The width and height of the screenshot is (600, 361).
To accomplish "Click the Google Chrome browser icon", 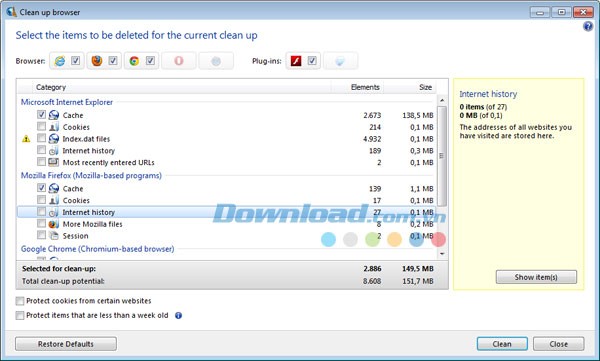I will pos(134,61).
